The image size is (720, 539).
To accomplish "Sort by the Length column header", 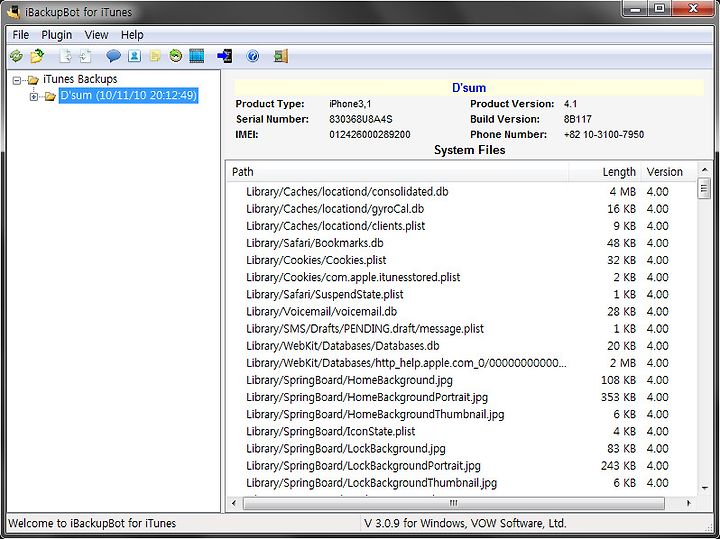I will (x=605, y=172).
